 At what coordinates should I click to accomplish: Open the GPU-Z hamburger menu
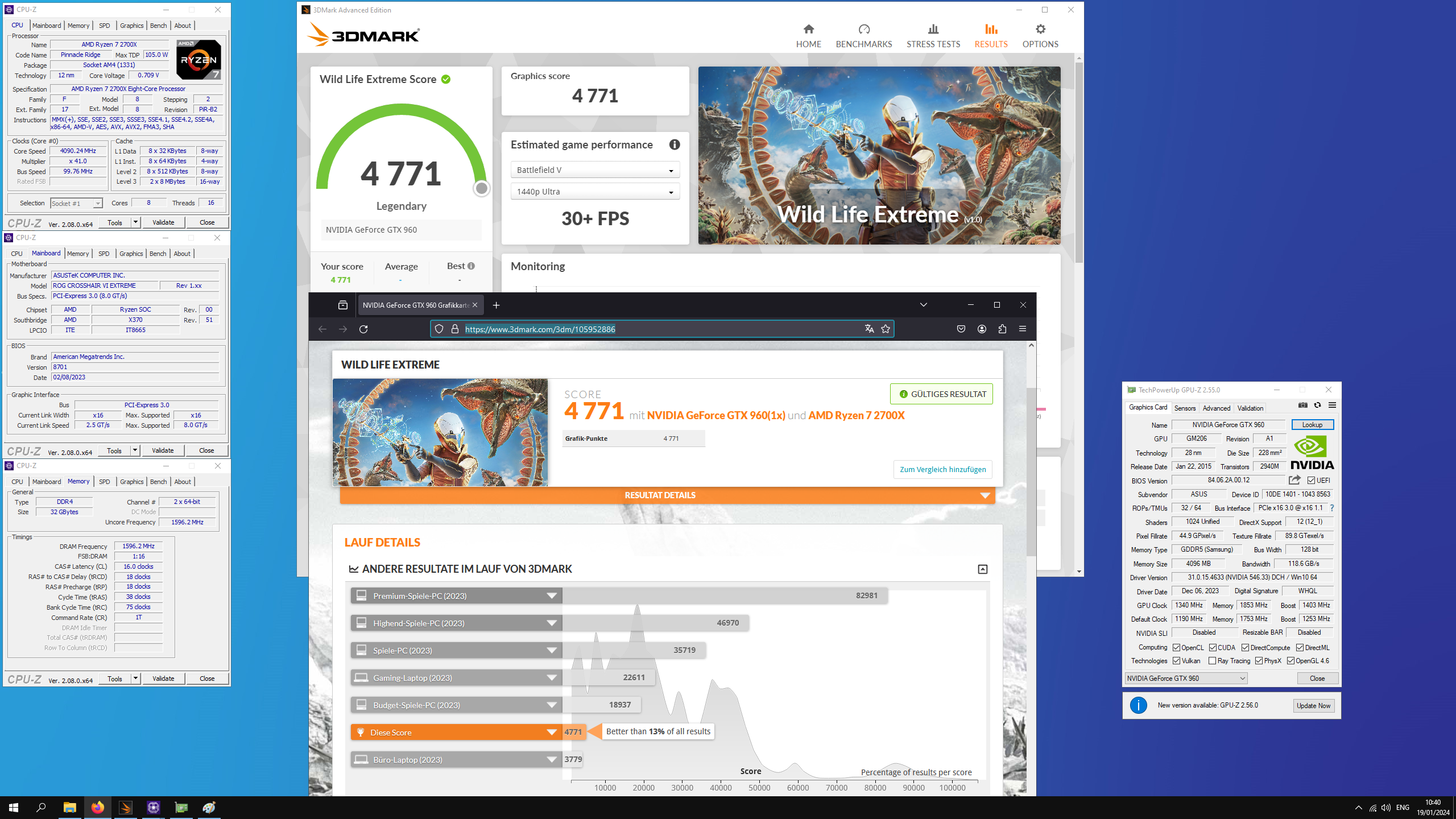coord(1332,405)
